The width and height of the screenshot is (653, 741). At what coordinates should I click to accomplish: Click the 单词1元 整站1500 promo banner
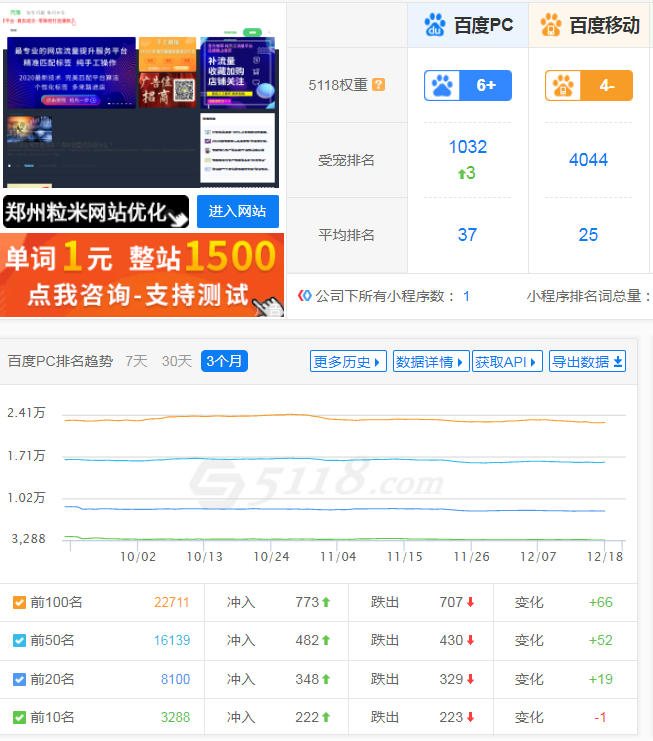[142, 275]
